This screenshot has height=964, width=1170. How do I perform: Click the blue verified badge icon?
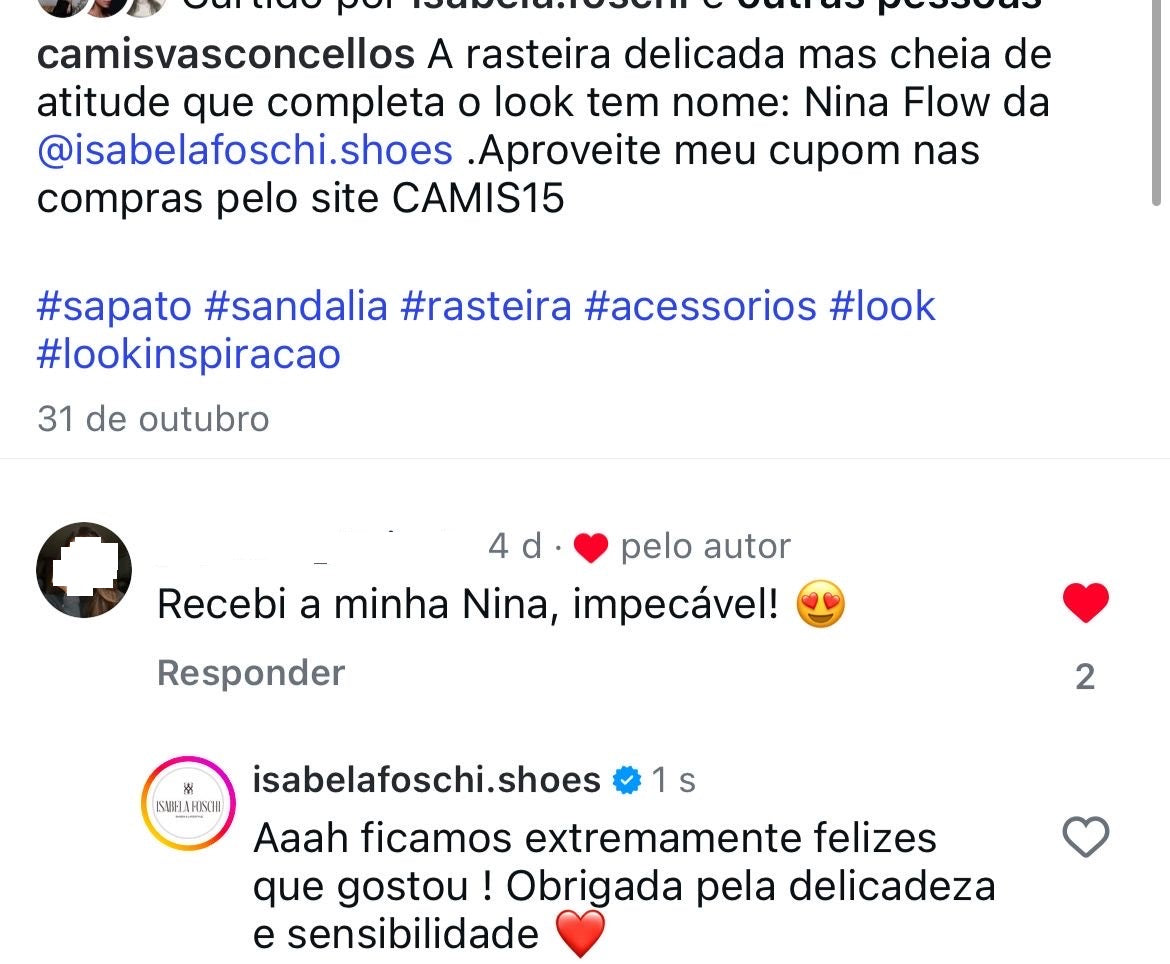click(627, 780)
